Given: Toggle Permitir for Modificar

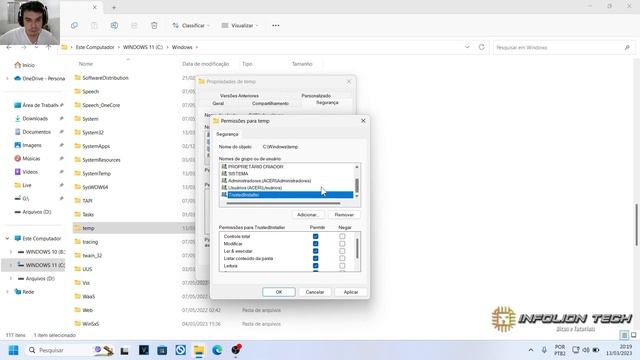Looking at the screenshot, I should pos(316,244).
